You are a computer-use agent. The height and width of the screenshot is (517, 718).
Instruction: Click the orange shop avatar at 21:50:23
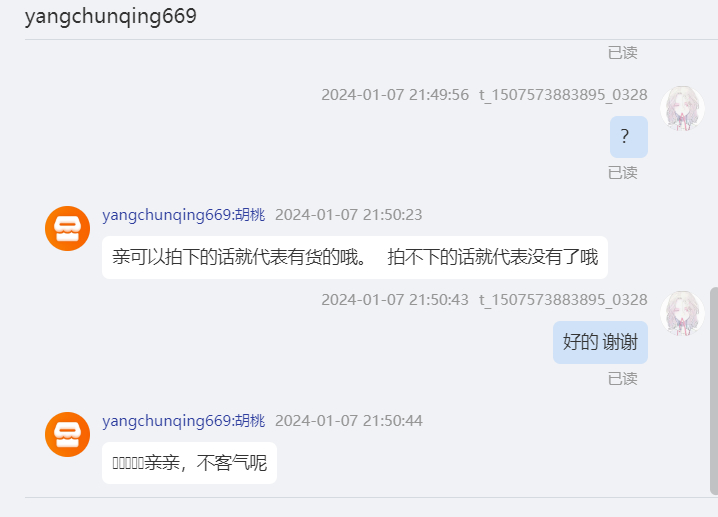pyautogui.click(x=67, y=229)
